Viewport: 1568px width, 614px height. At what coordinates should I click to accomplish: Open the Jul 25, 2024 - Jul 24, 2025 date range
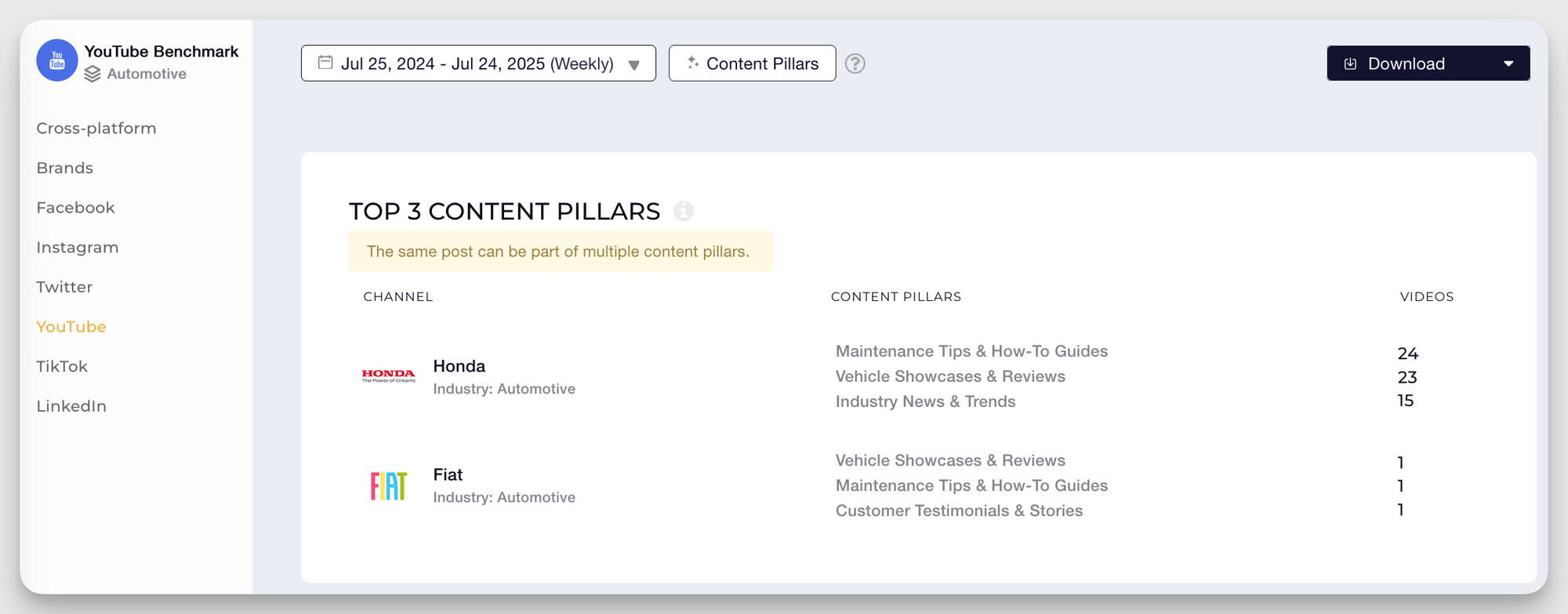tap(478, 64)
